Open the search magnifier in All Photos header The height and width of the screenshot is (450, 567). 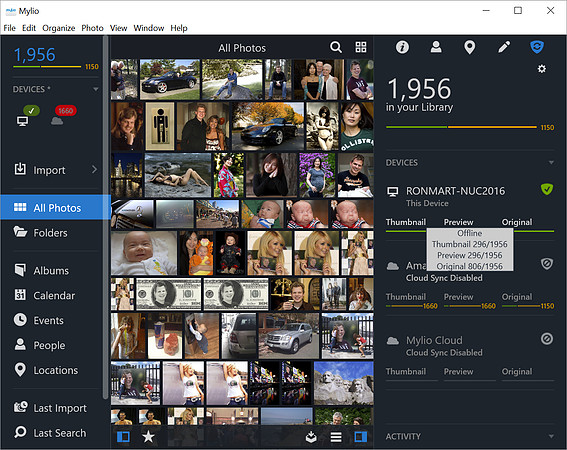(x=336, y=47)
